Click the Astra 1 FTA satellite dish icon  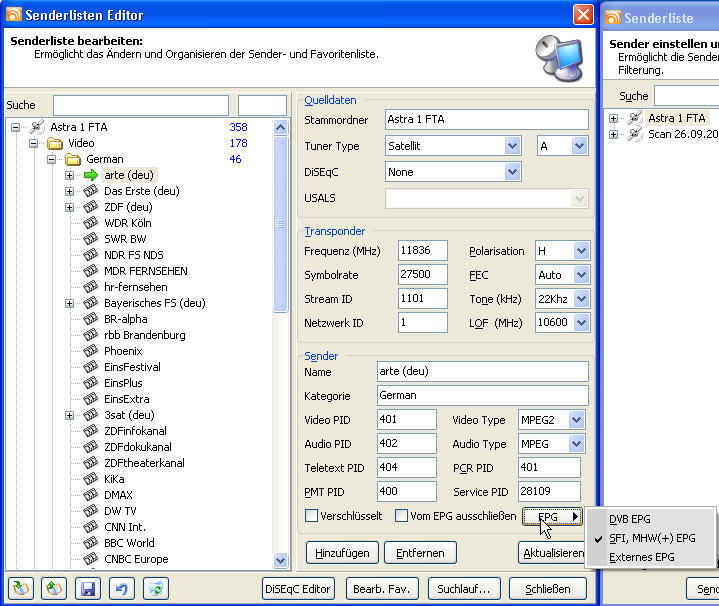coord(37,127)
